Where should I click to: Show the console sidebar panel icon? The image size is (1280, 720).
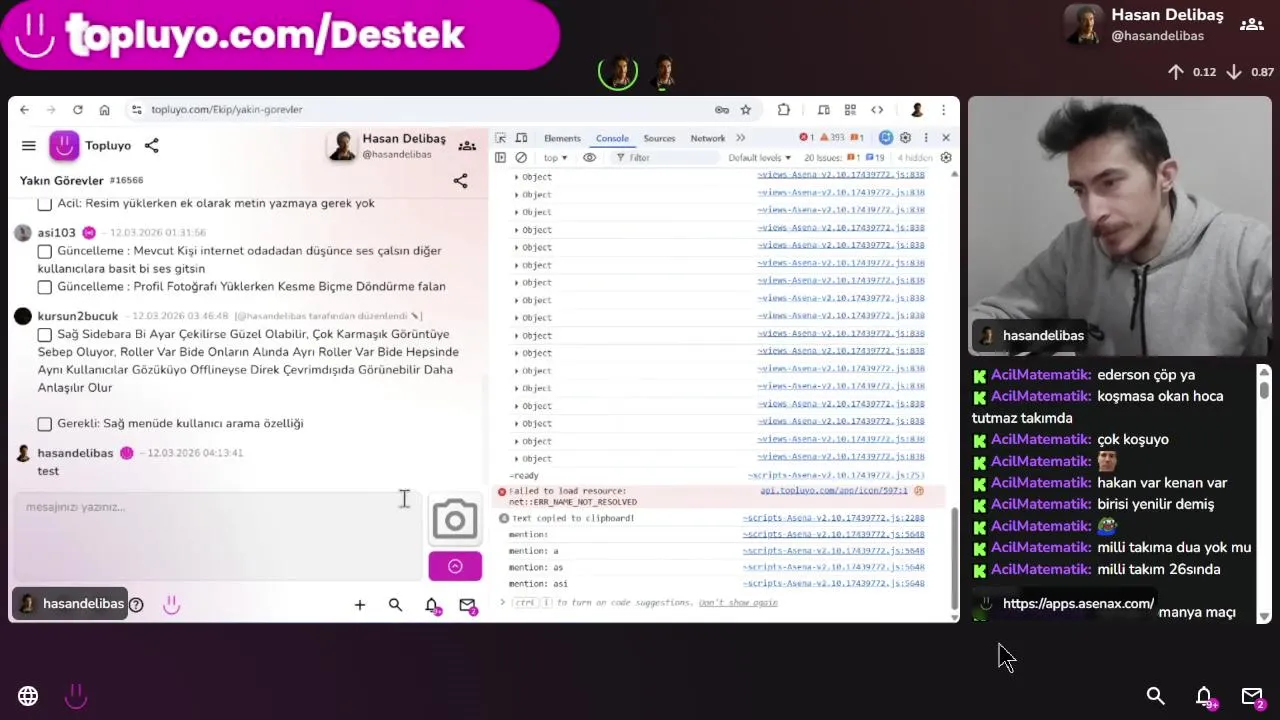pos(501,158)
